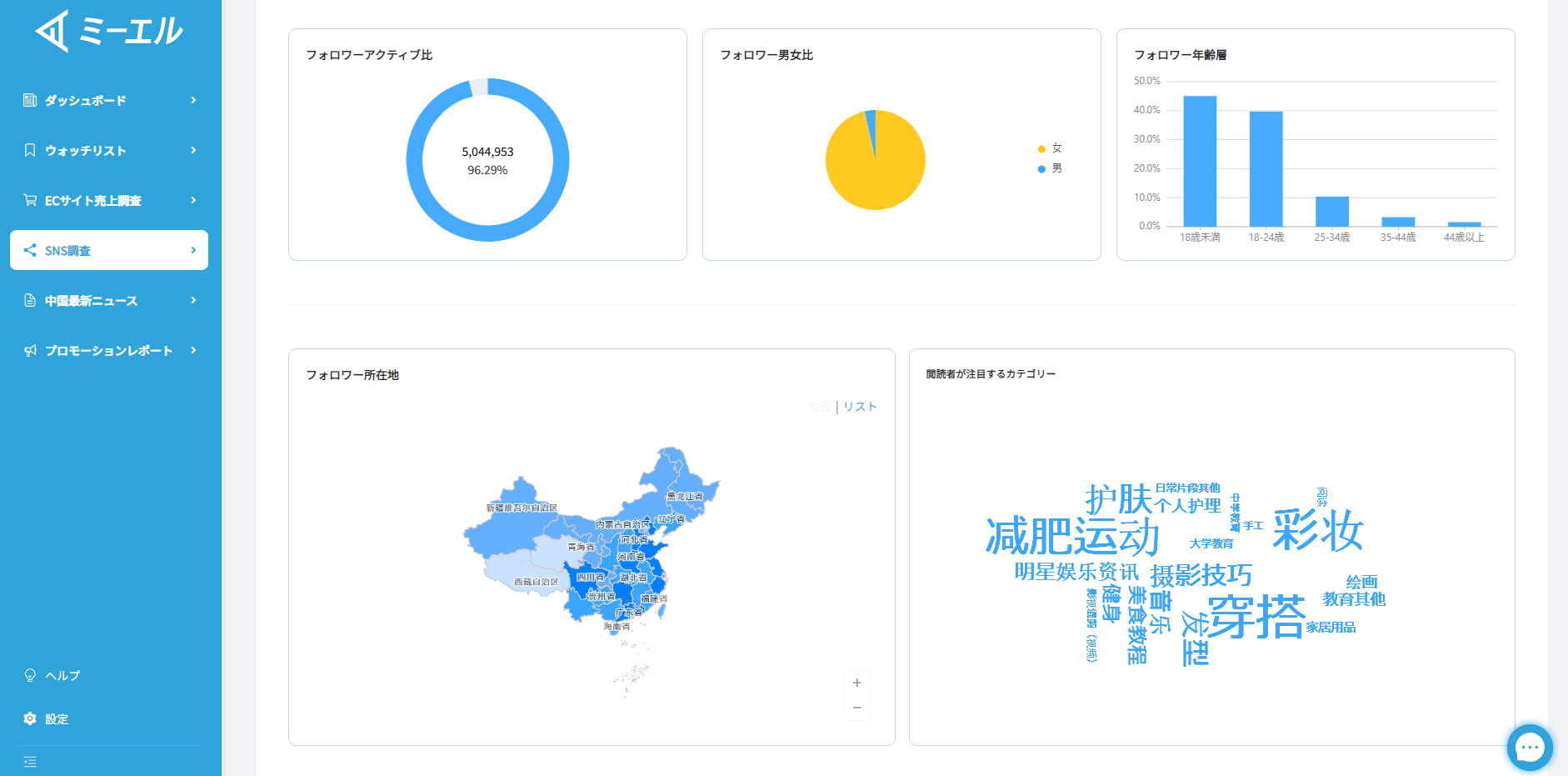Click 四川省 on the map
Viewport: 1568px width, 776px height.
591,577
